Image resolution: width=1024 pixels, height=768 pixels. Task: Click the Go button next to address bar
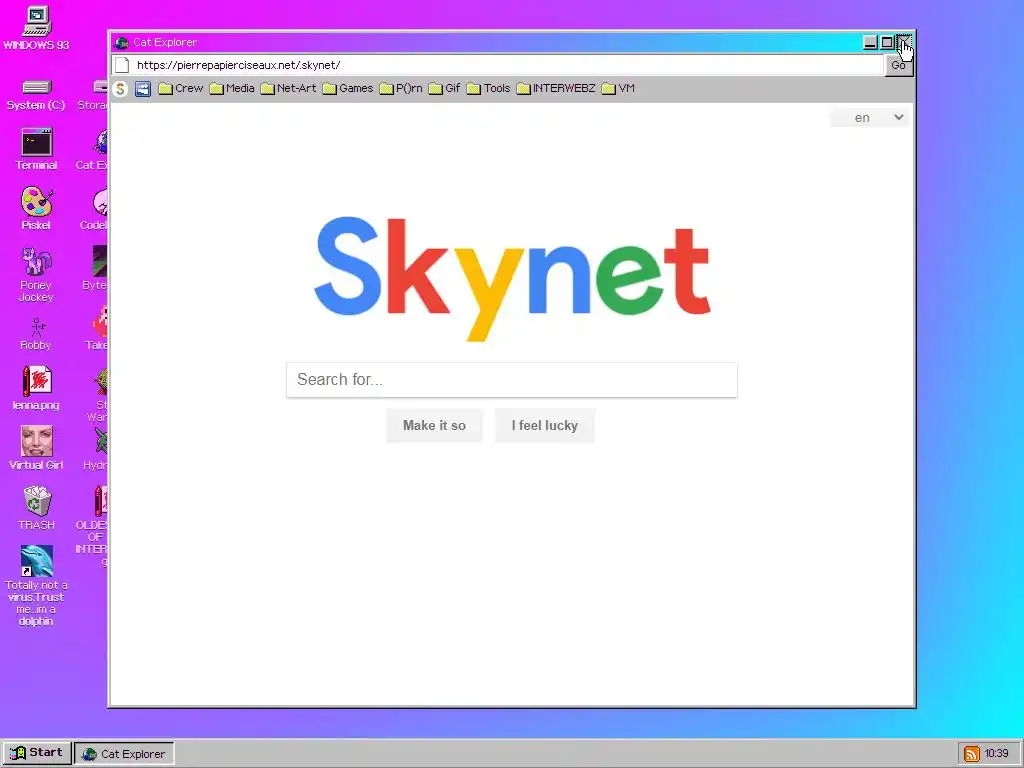coord(899,65)
